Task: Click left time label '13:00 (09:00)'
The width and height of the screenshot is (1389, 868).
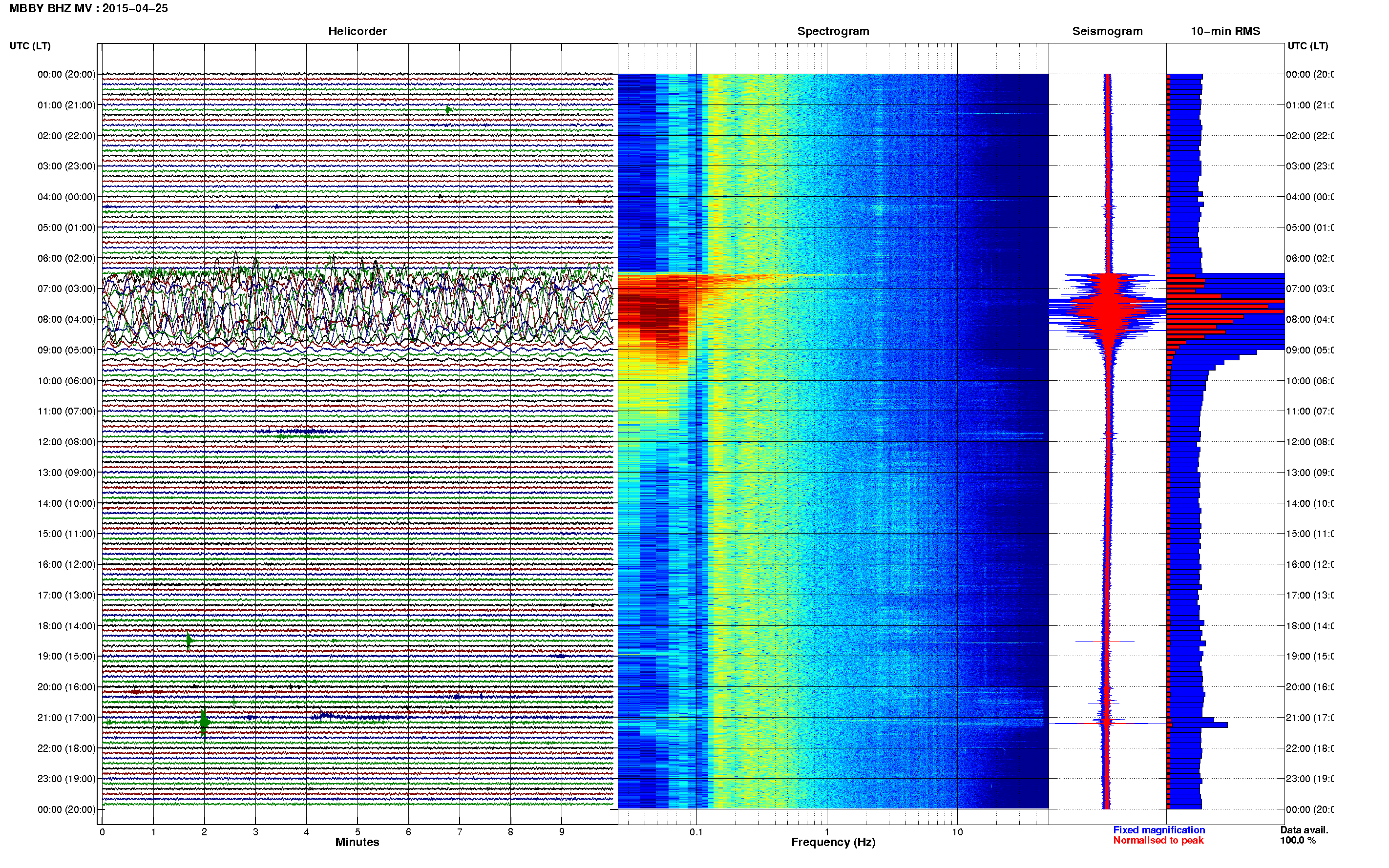Action: click(66, 473)
